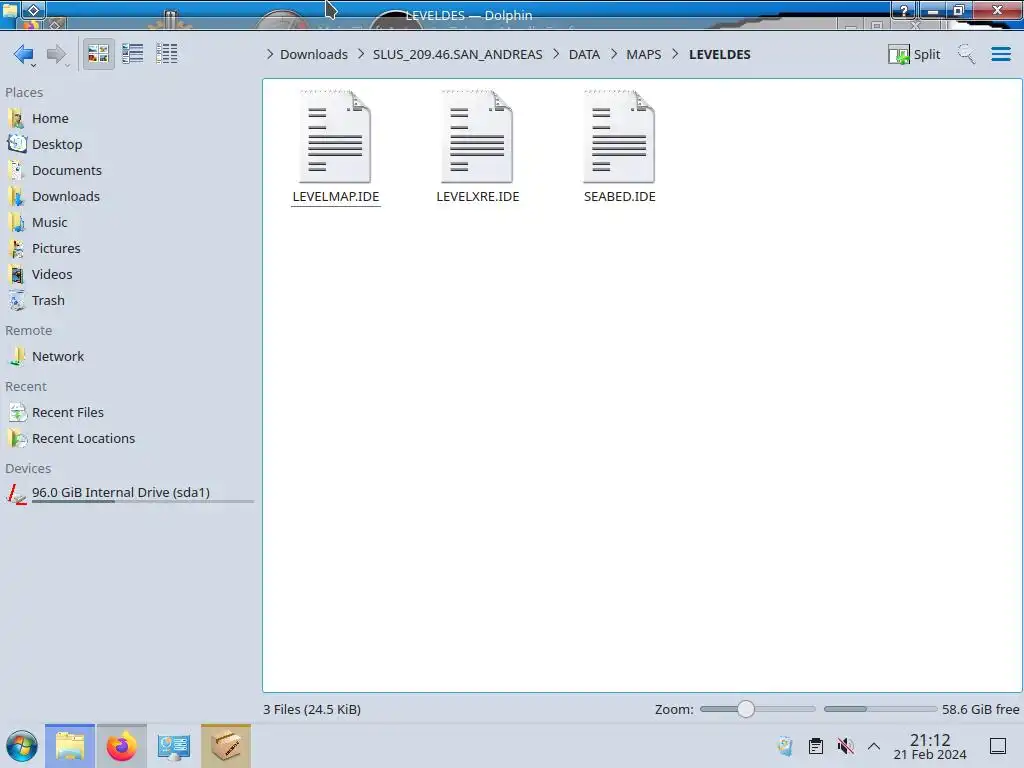Open file manager from taskbar

click(x=70, y=746)
